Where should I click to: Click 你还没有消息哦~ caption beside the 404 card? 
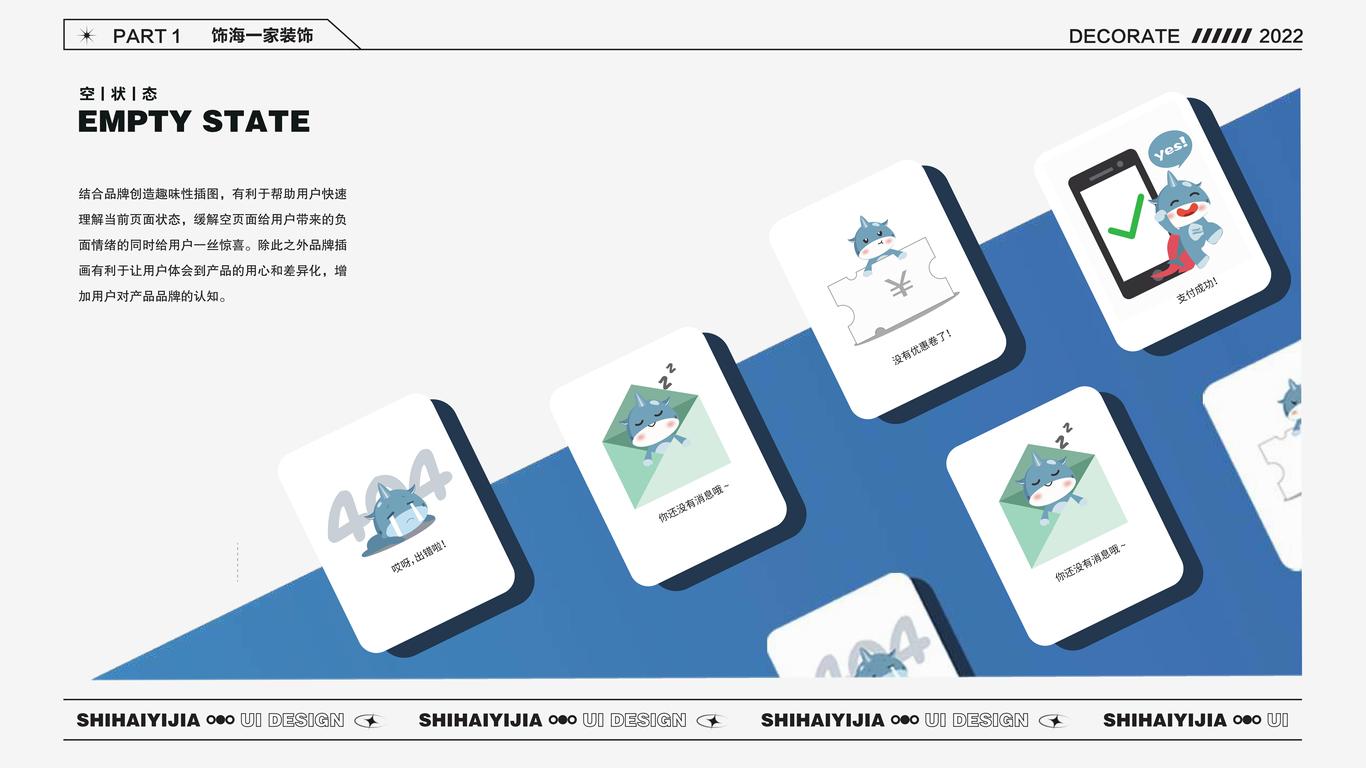tap(694, 503)
